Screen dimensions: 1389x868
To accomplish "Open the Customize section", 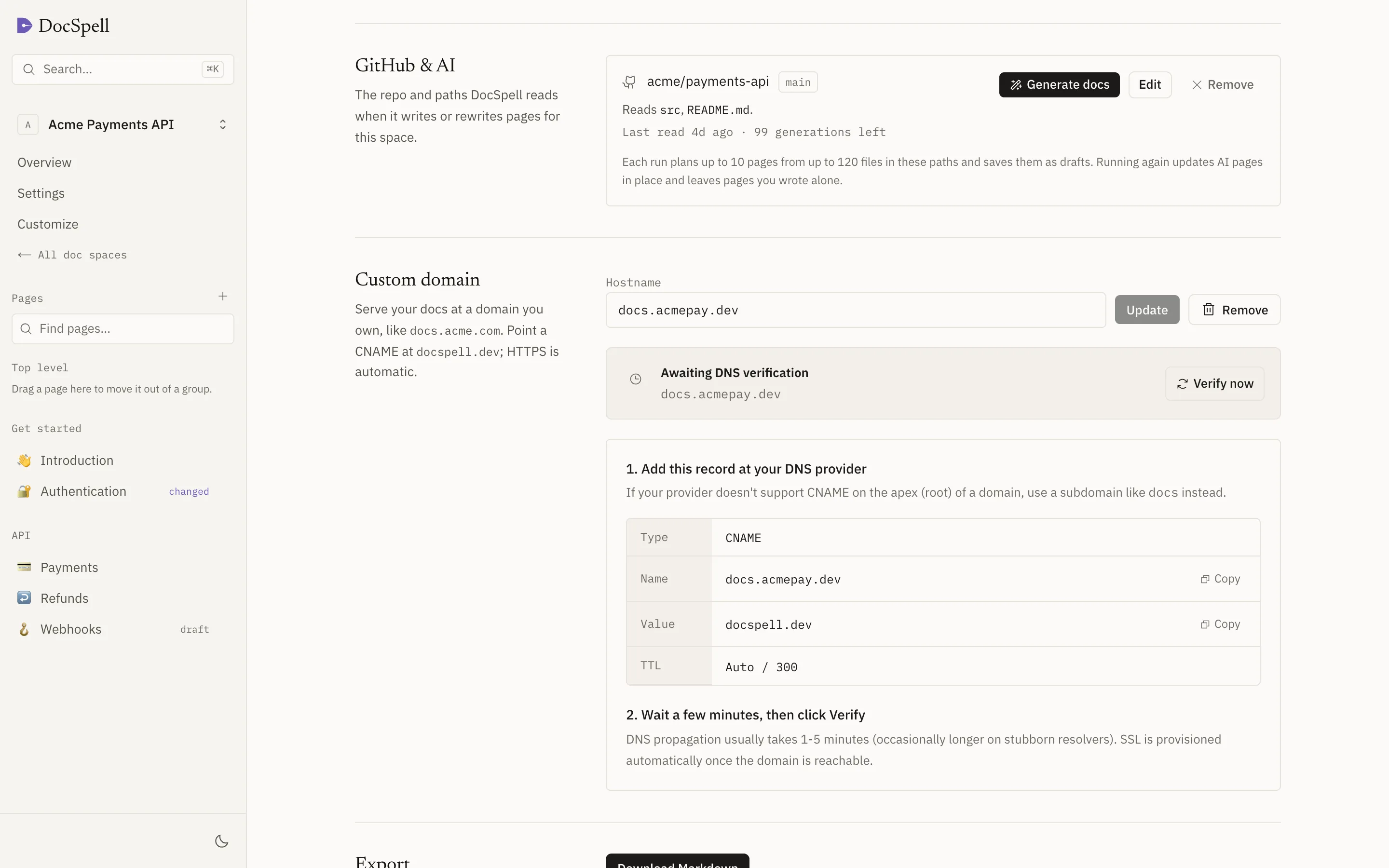I will pyautogui.click(x=48, y=224).
